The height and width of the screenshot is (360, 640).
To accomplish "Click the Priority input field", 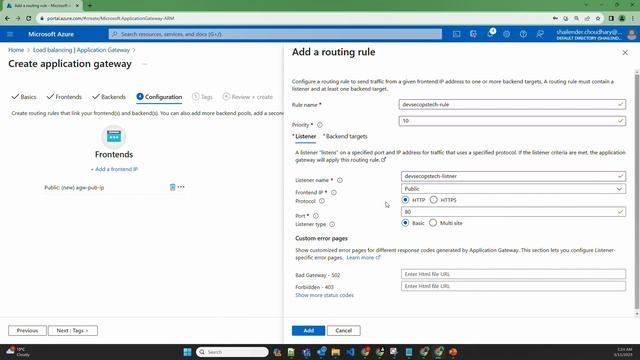I will (x=512, y=121).
